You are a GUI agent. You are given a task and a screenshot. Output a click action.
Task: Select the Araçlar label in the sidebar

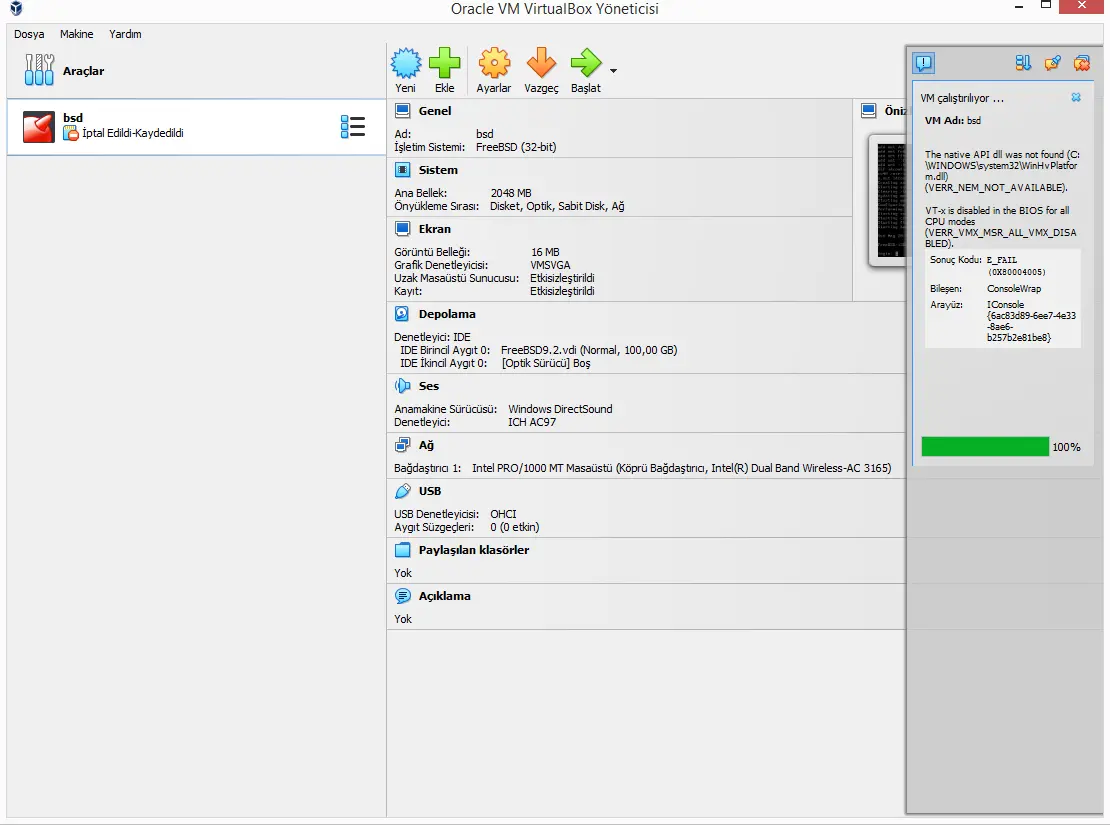pos(84,71)
